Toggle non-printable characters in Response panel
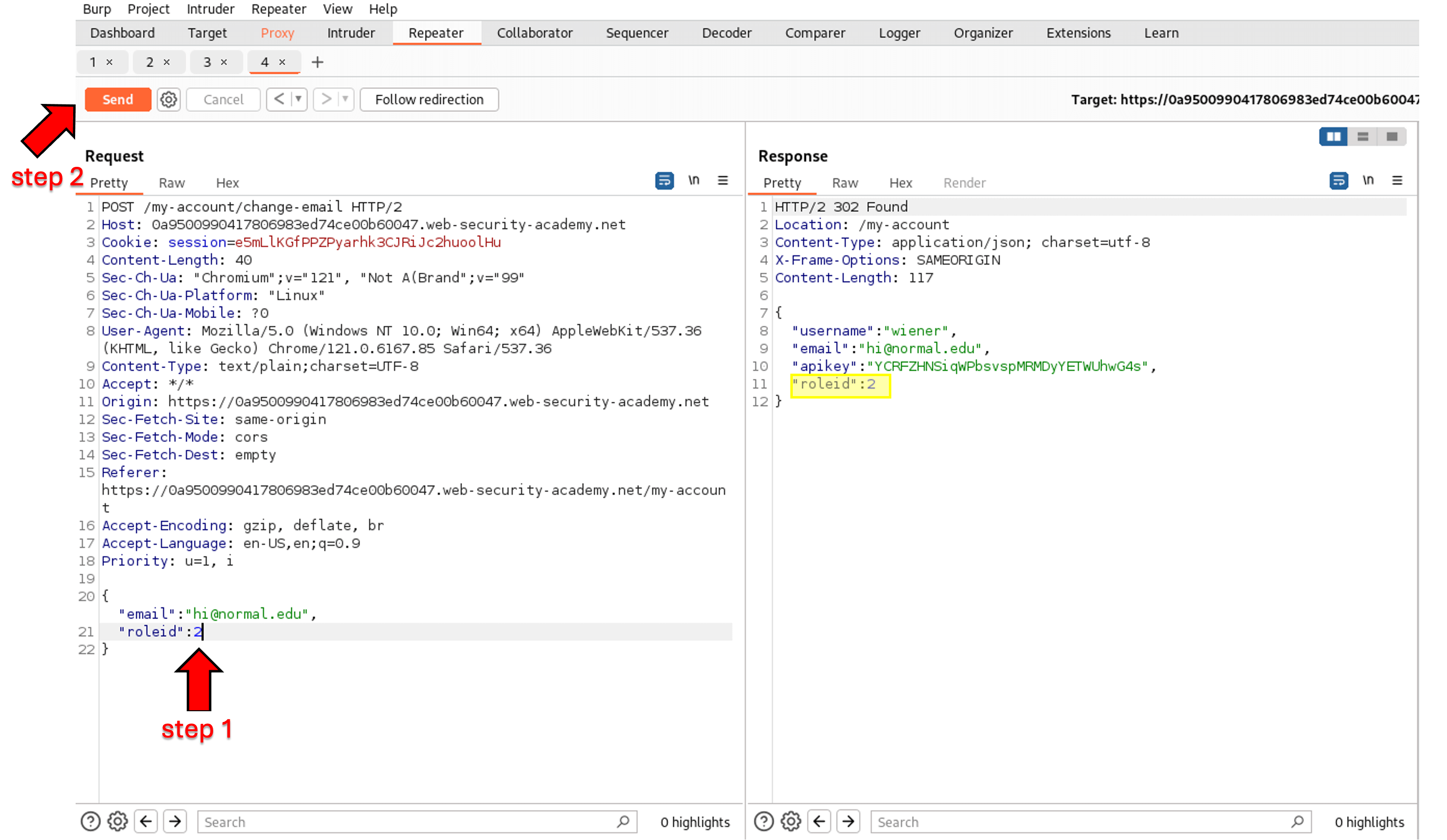The height and width of the screenshot is (840, 1447). coord(1368,181)
